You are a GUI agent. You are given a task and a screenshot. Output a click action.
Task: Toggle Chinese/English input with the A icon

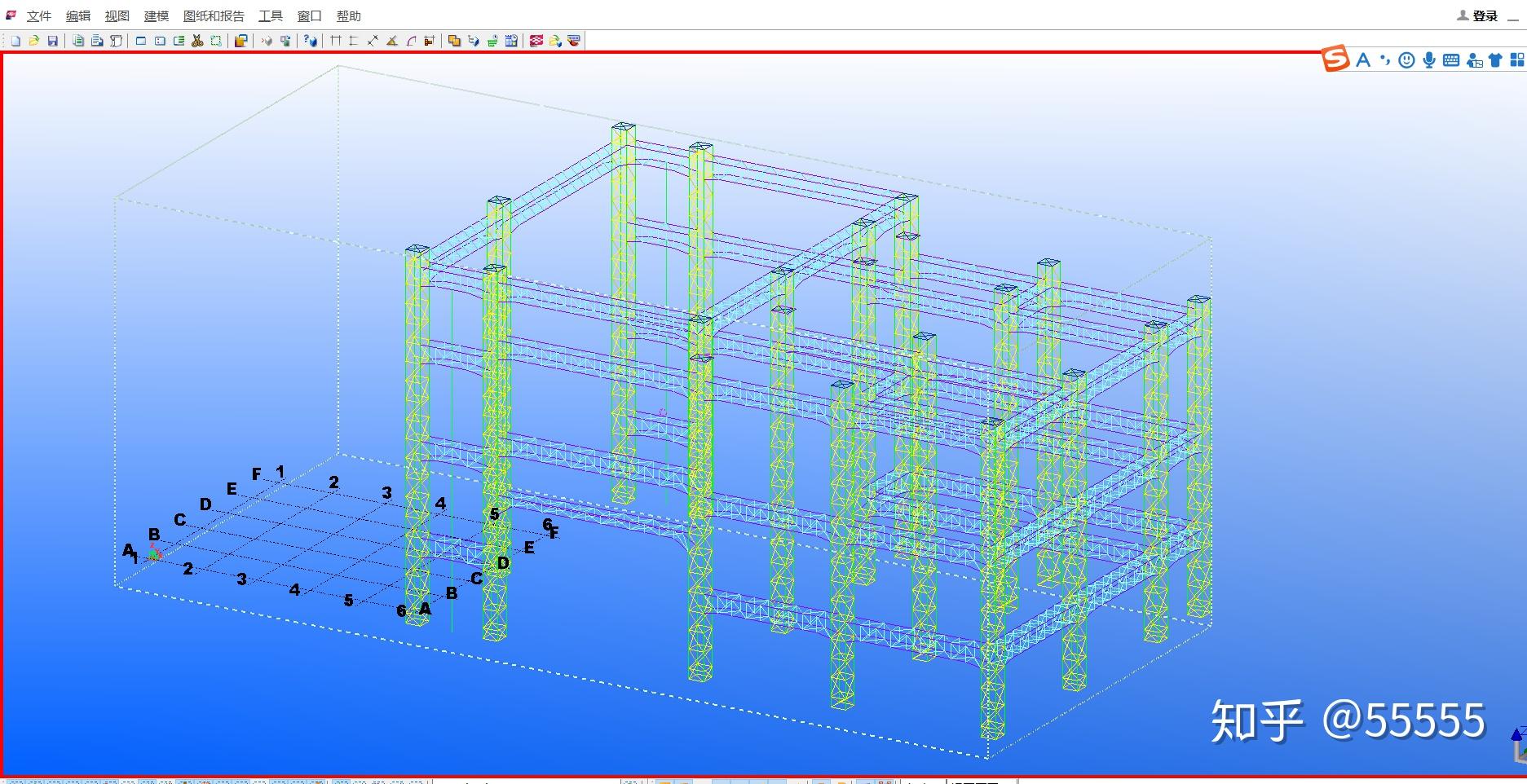pos(1363,59)
